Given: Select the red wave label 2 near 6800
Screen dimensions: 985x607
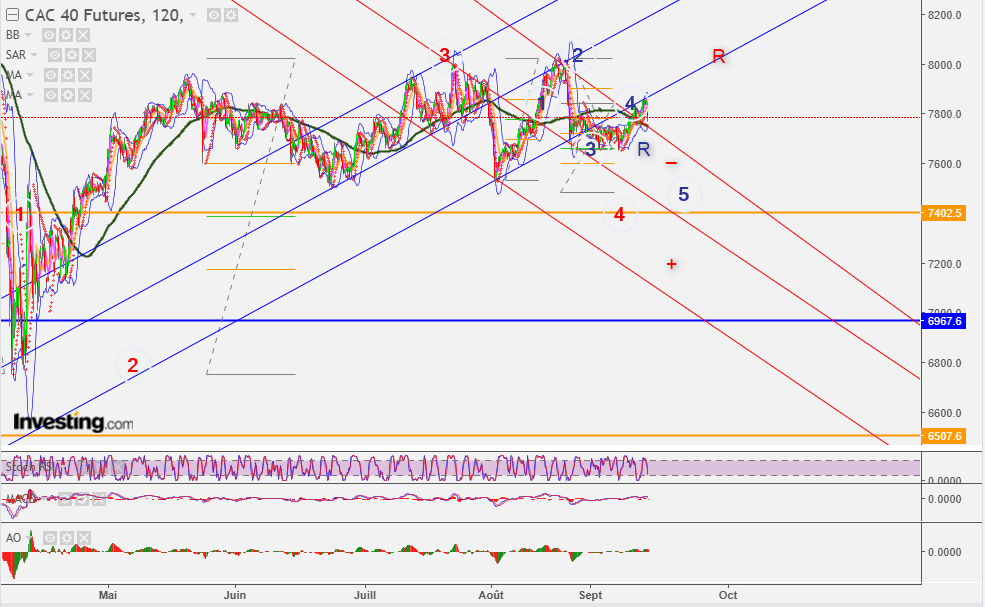Looking at the screenshot, I should (x=133, y=365).
